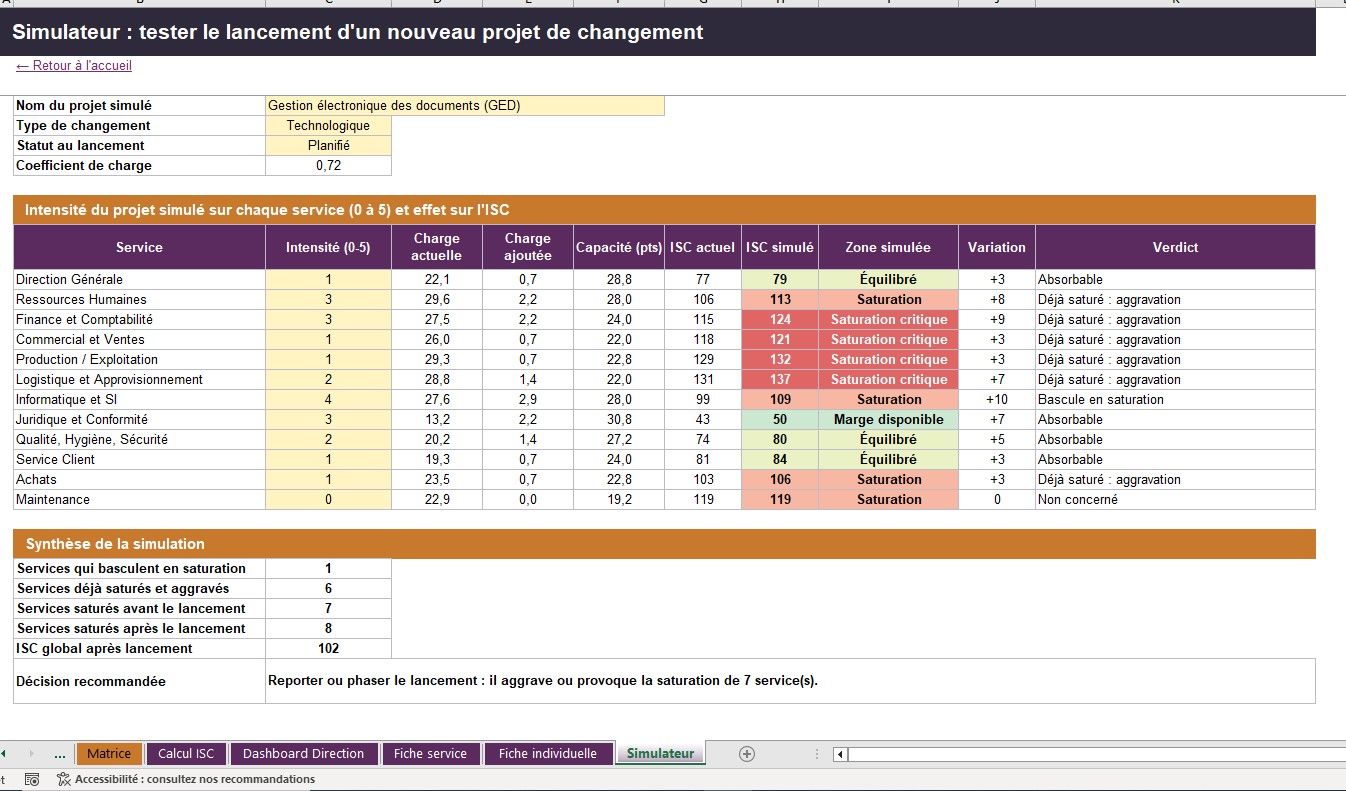Select the Décision recommandée text cell
1346x791 pixels.
pyautogui.click(x=790, y=681)
